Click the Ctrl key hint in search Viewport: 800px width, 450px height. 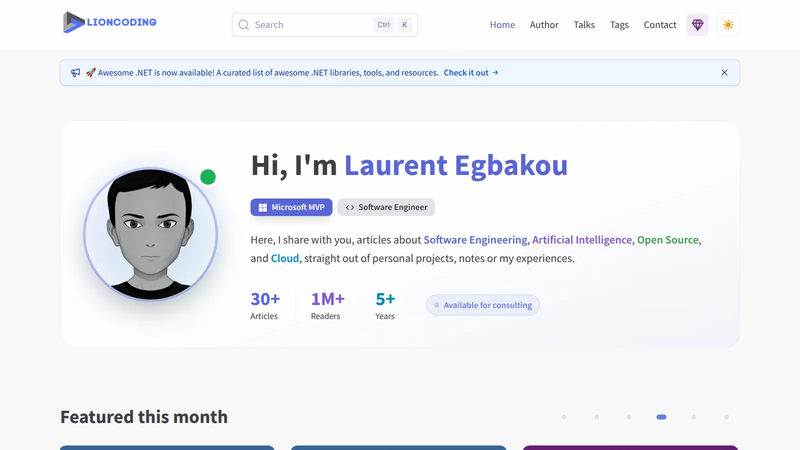(x=384, y=24)
